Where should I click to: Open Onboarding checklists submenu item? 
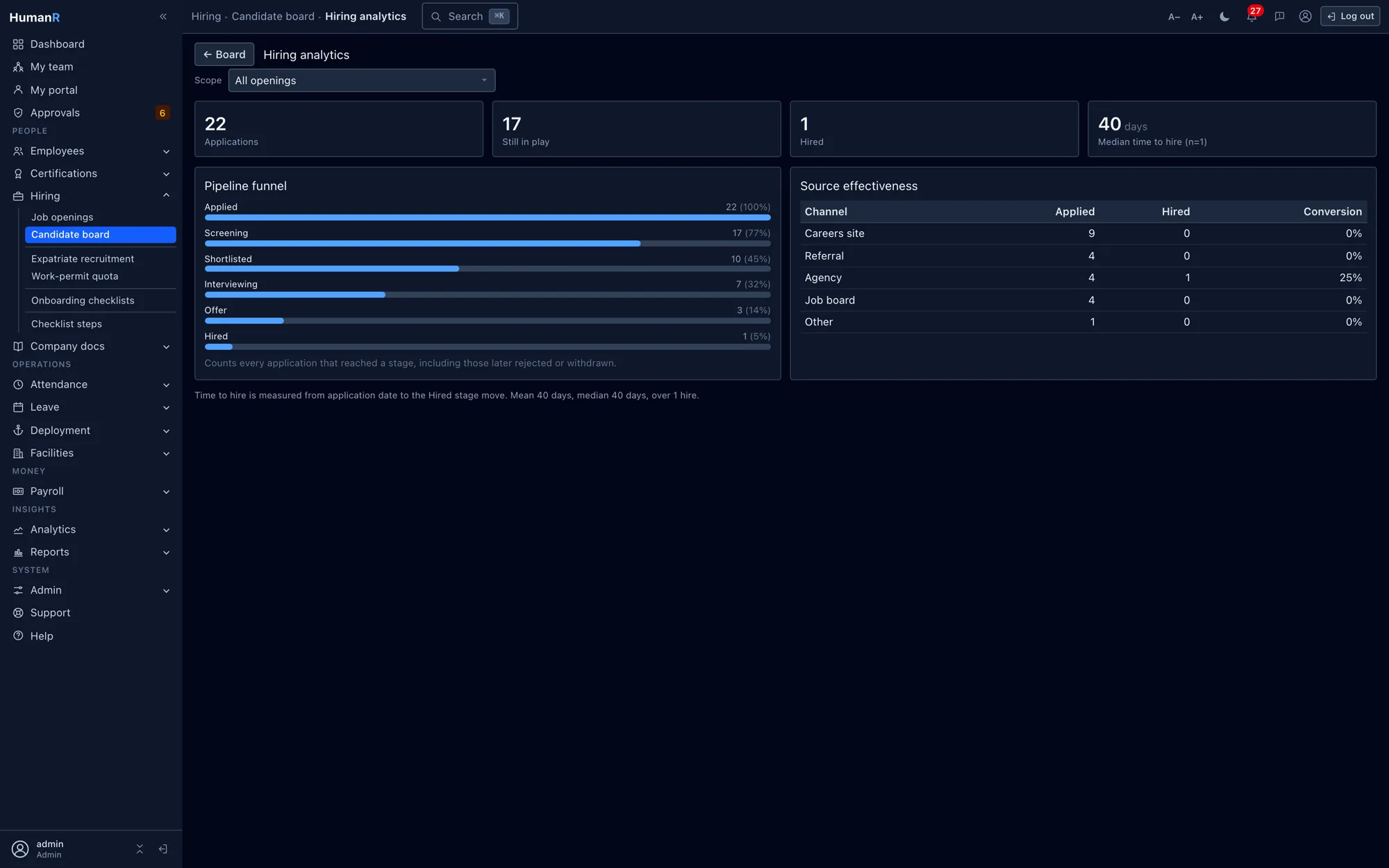pyautogui.click(x=100, y=300)
